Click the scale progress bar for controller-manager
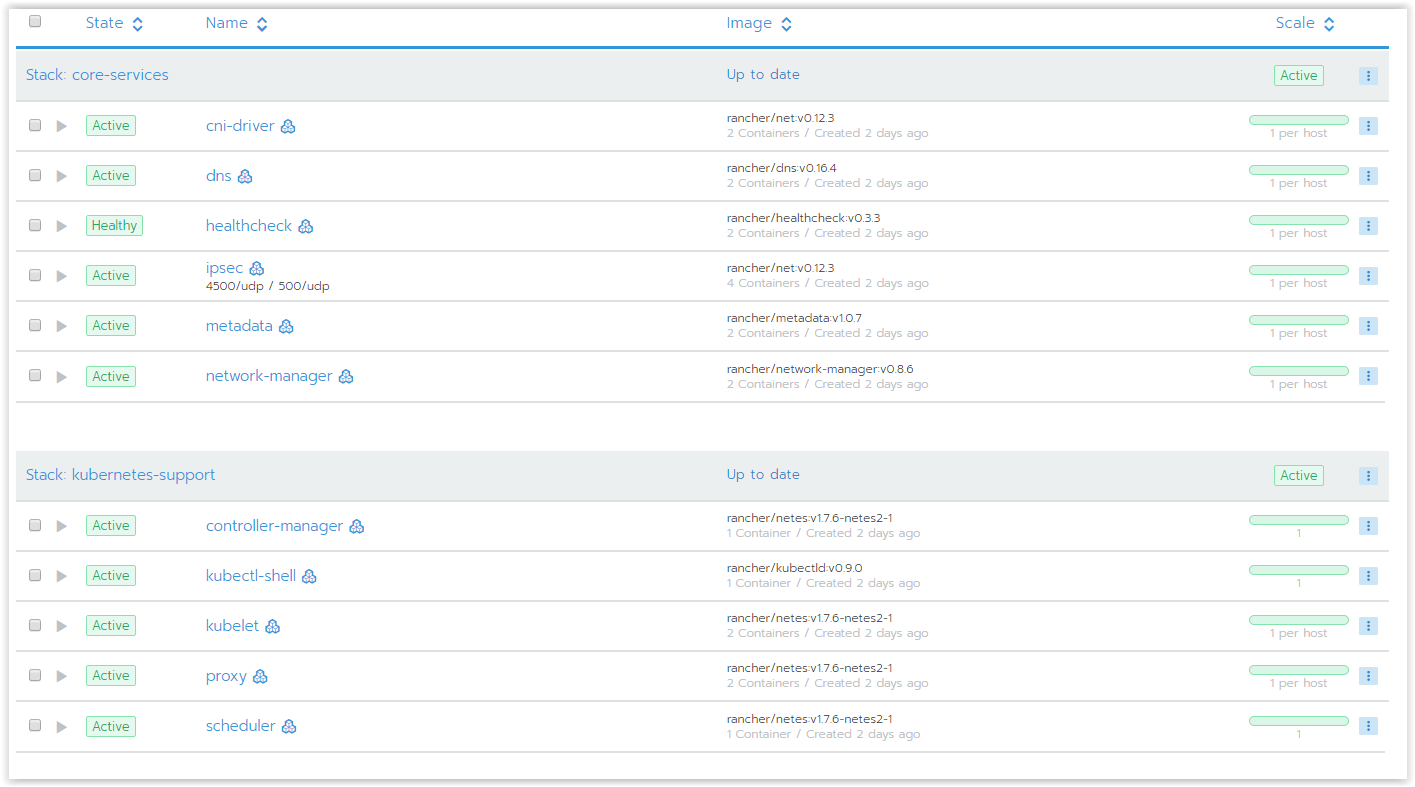 (1298, 520)
